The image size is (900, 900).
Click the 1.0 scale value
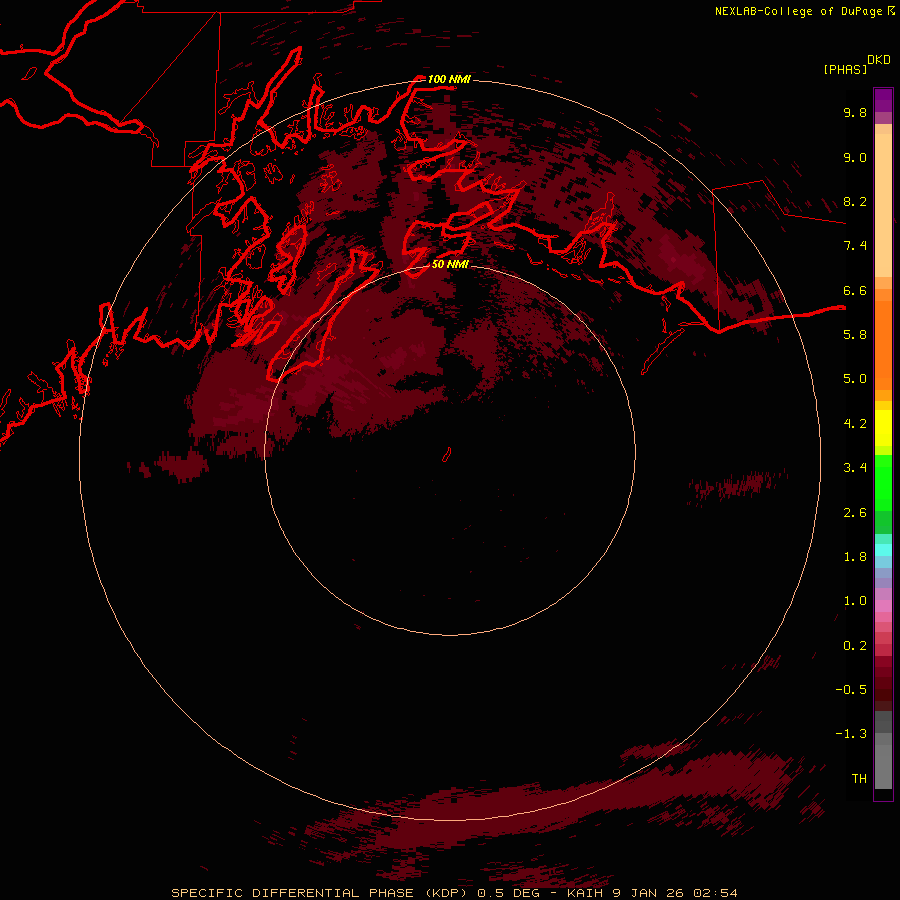point(855,601)
